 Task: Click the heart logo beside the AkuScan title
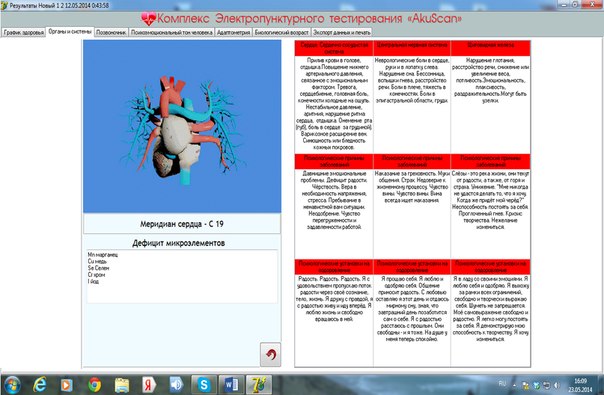click(148, 18)
